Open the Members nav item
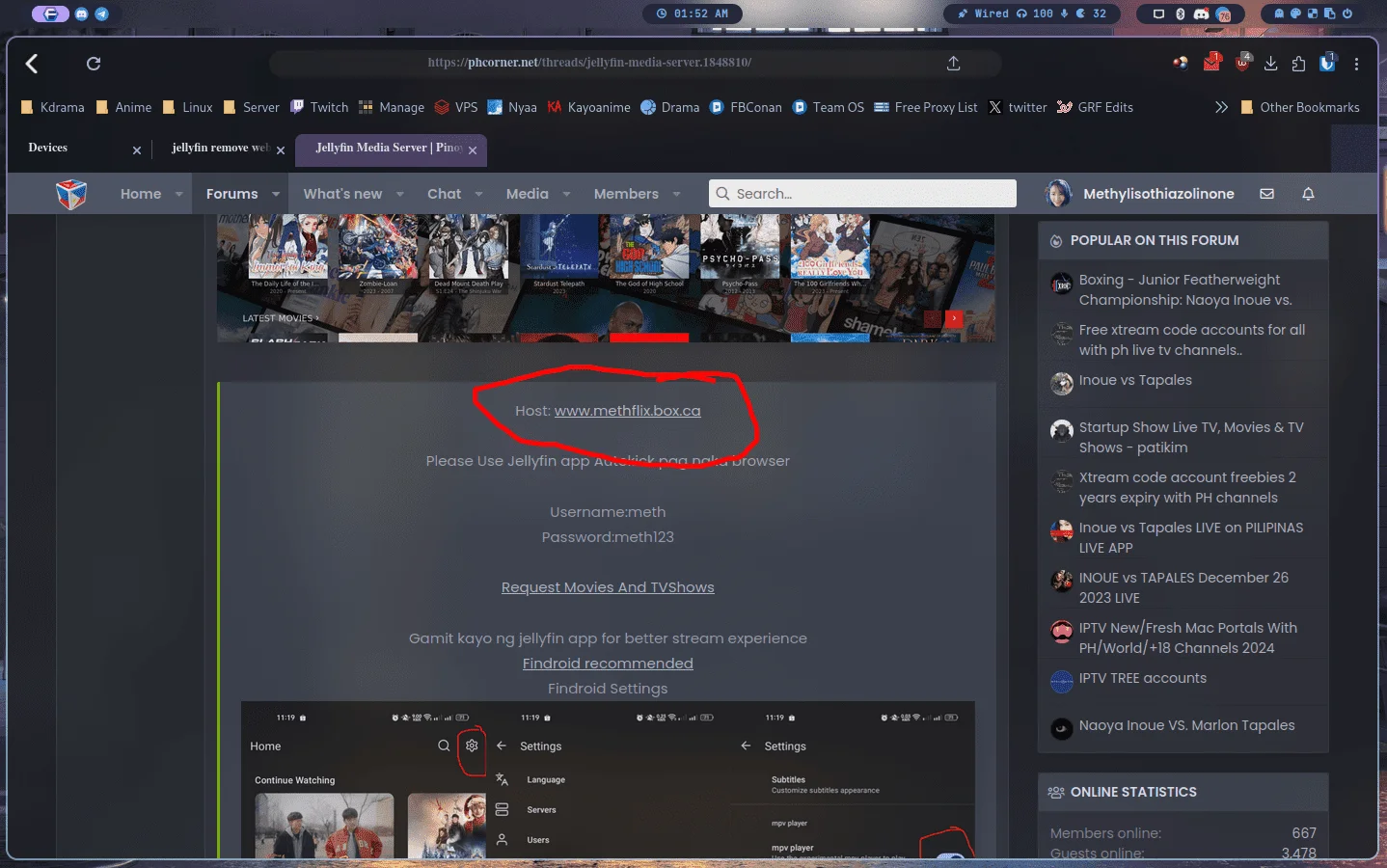 coord(626,194)
